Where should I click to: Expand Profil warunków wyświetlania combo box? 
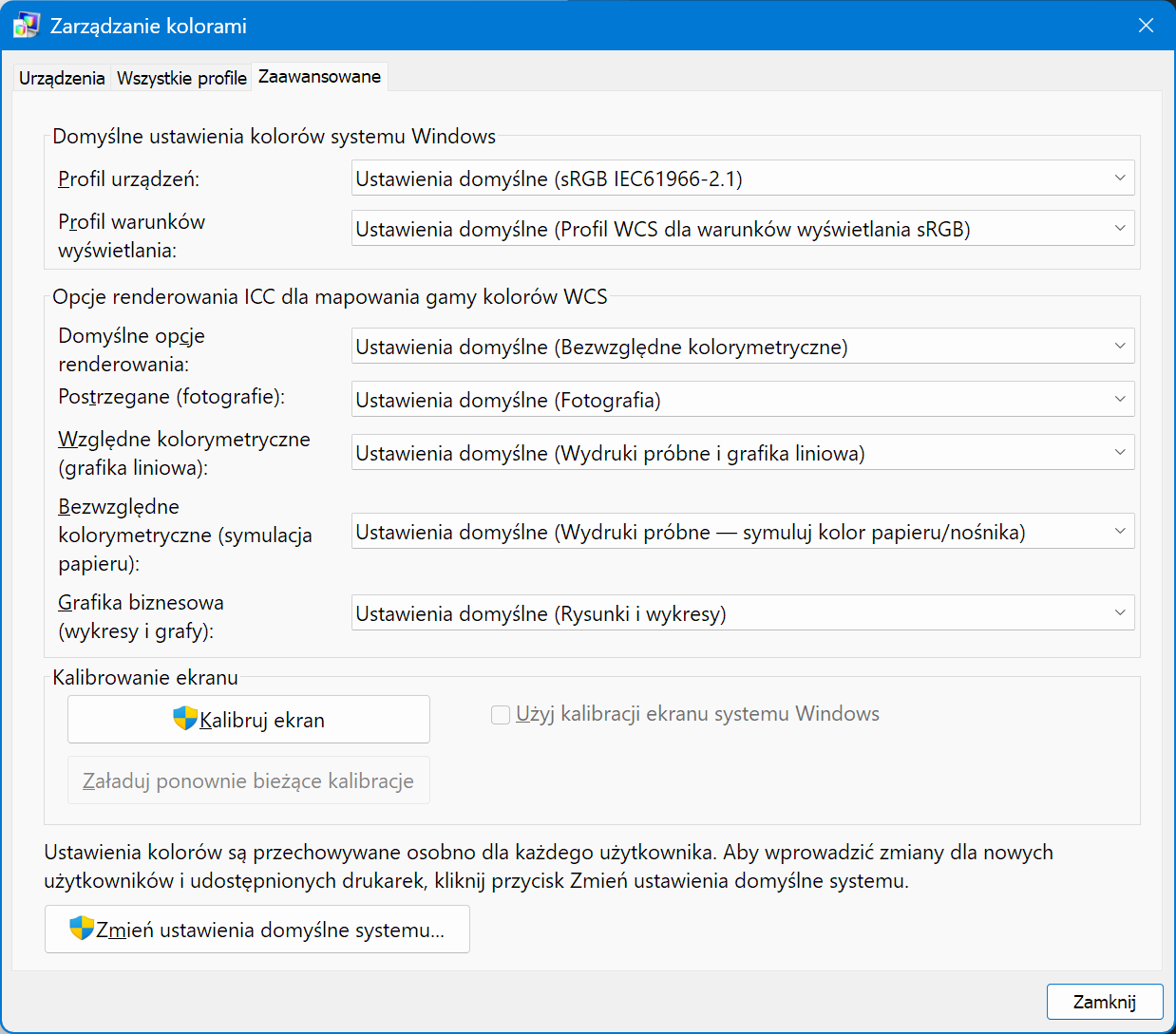(743, 229)
